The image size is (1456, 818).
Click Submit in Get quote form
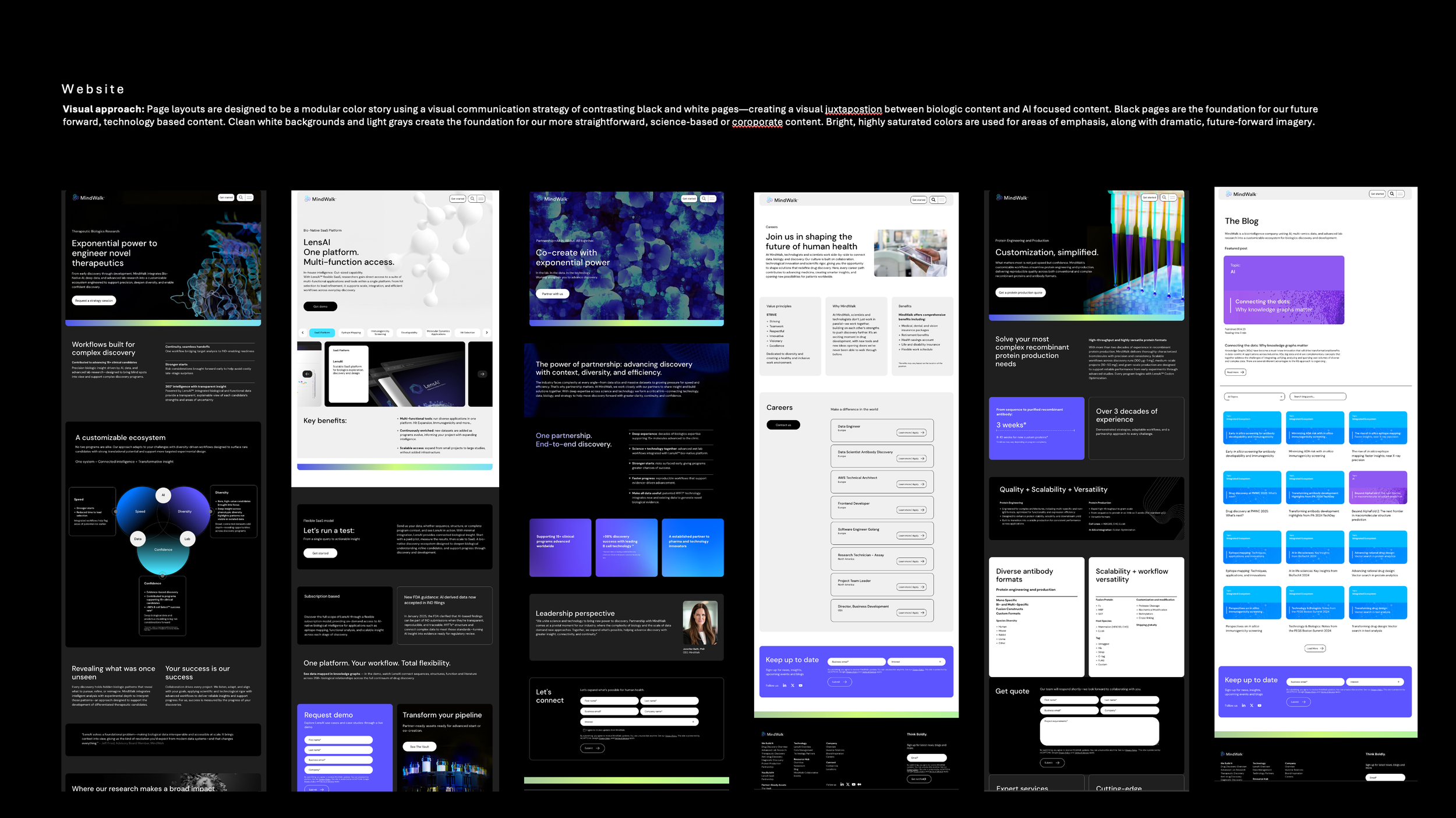[1052, 763]
